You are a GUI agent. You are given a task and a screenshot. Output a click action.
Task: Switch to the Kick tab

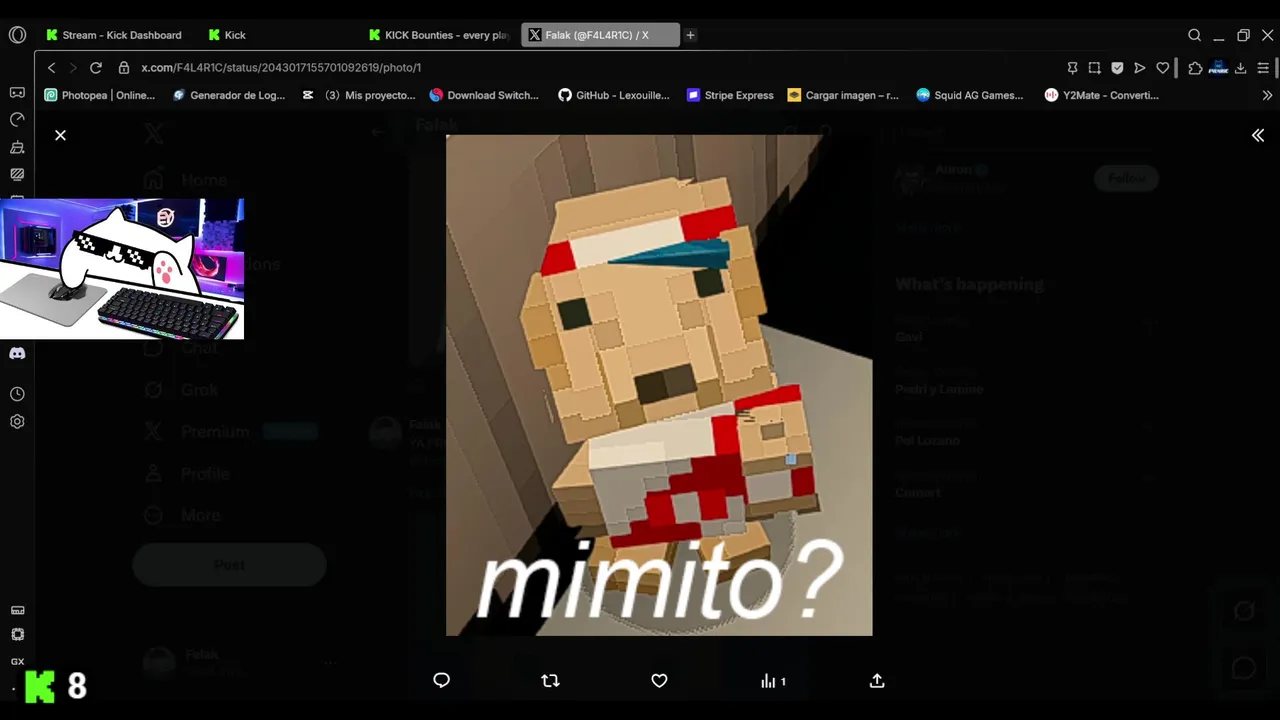(x=280, y=35)
